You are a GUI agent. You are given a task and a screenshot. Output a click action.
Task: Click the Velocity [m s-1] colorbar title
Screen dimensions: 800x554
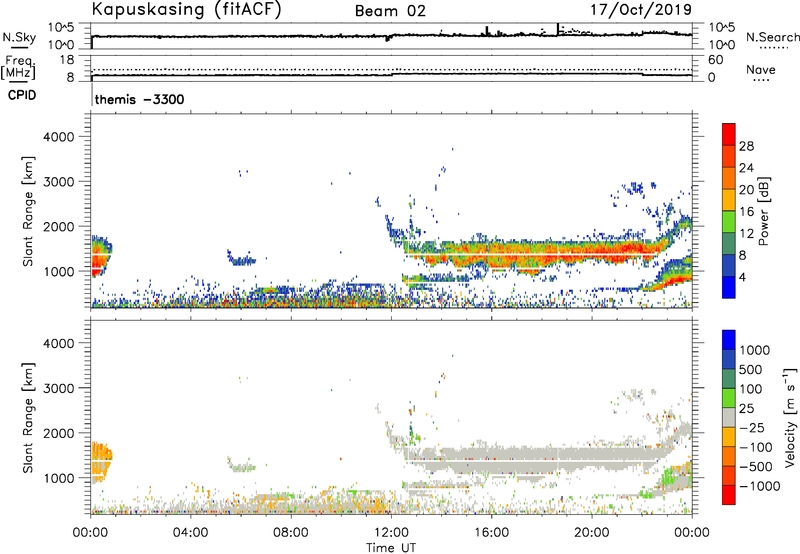tap(789, 417)
